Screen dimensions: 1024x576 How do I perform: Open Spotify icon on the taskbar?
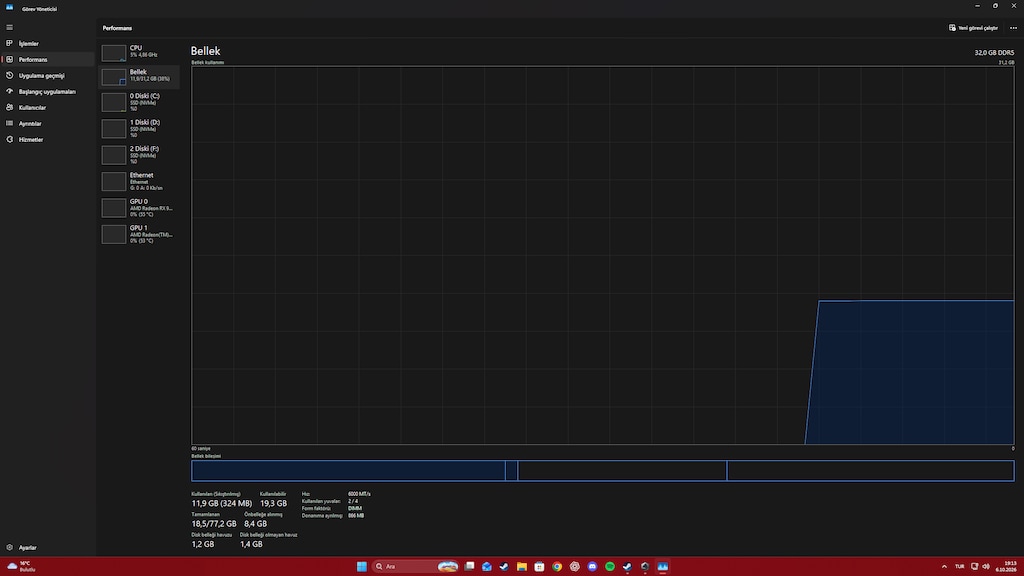pos(610,566)
